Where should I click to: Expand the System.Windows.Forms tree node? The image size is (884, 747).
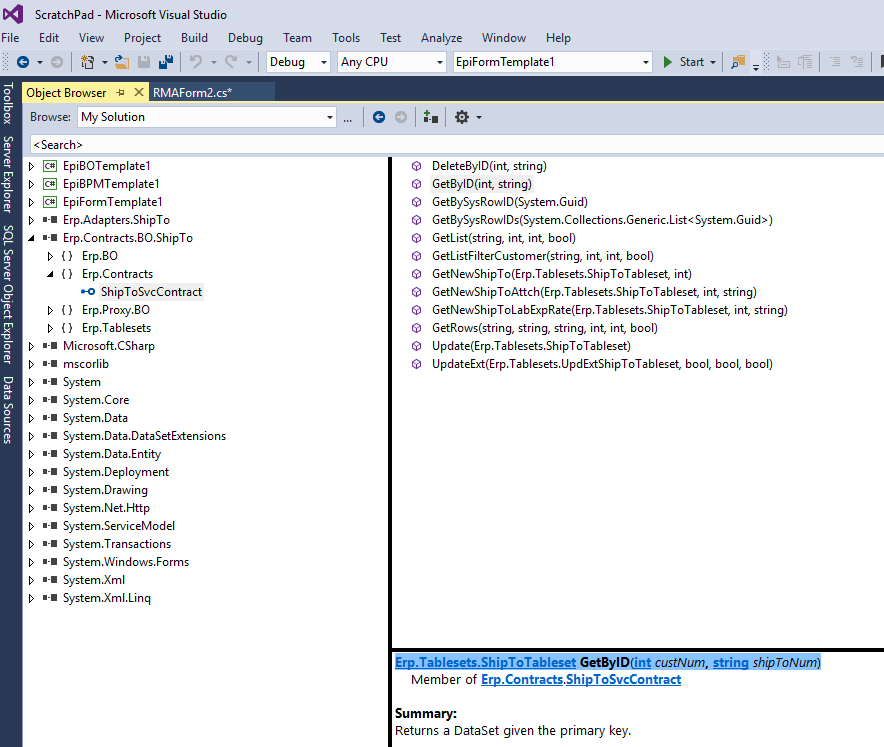32,562
